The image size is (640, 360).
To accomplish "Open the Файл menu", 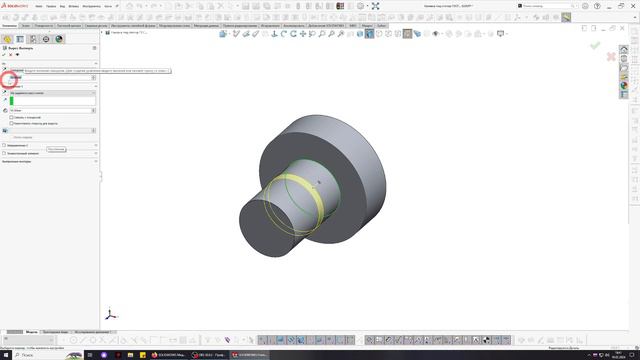I will tap(39, 6).
